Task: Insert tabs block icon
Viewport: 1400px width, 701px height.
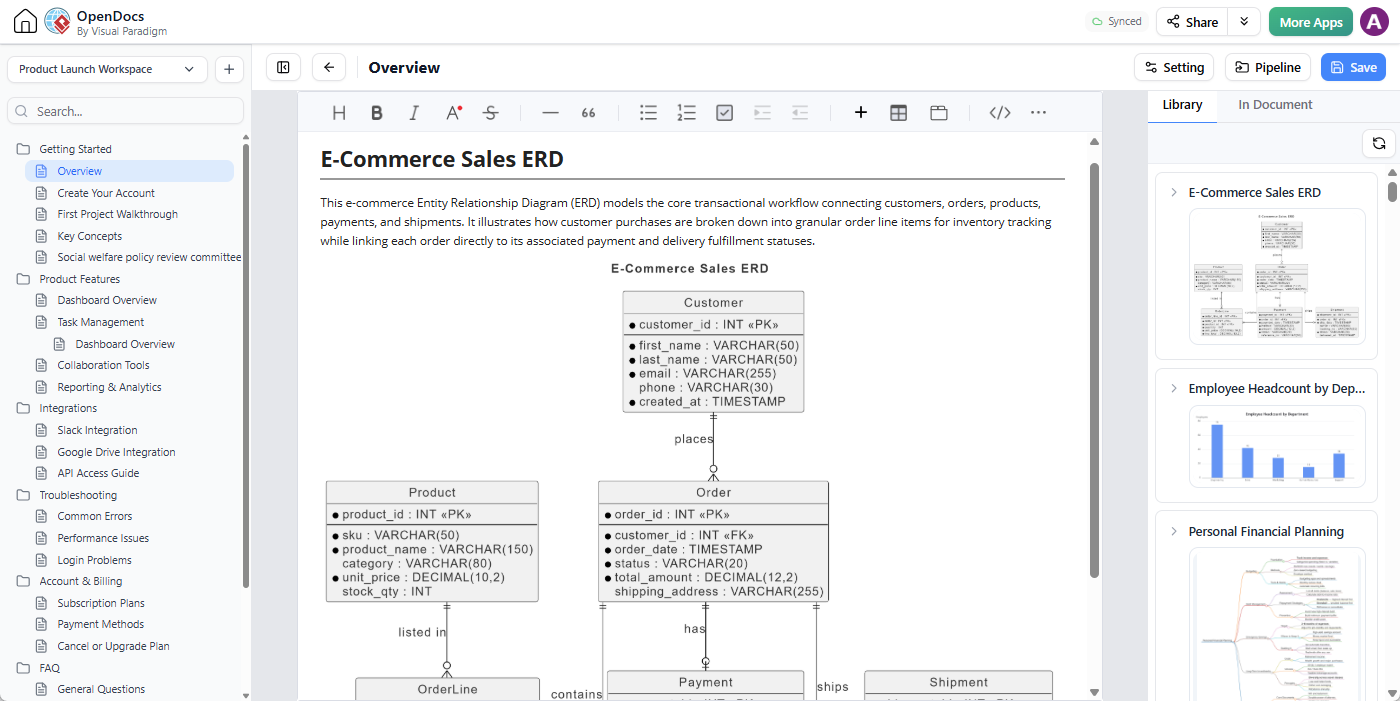Action: [938, 113]
